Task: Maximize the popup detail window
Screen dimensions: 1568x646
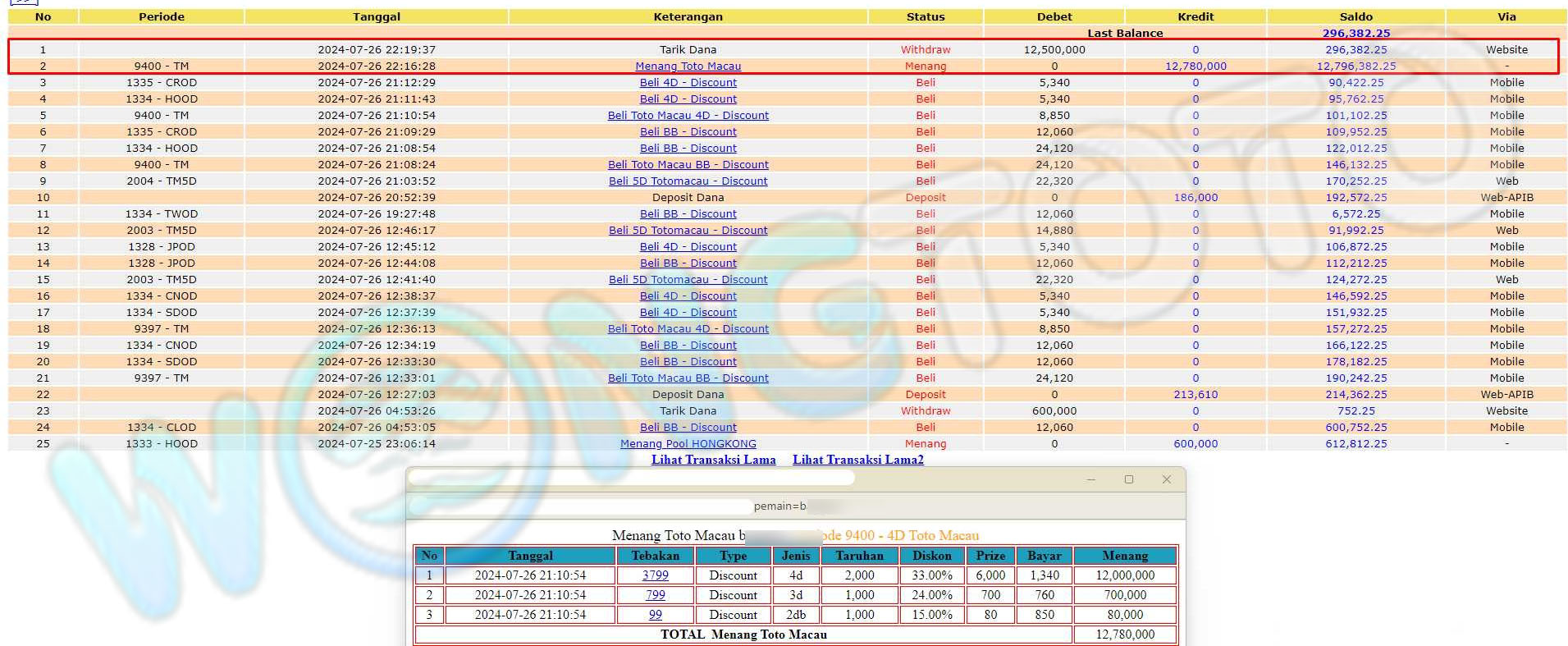Action: point(1128,479)
